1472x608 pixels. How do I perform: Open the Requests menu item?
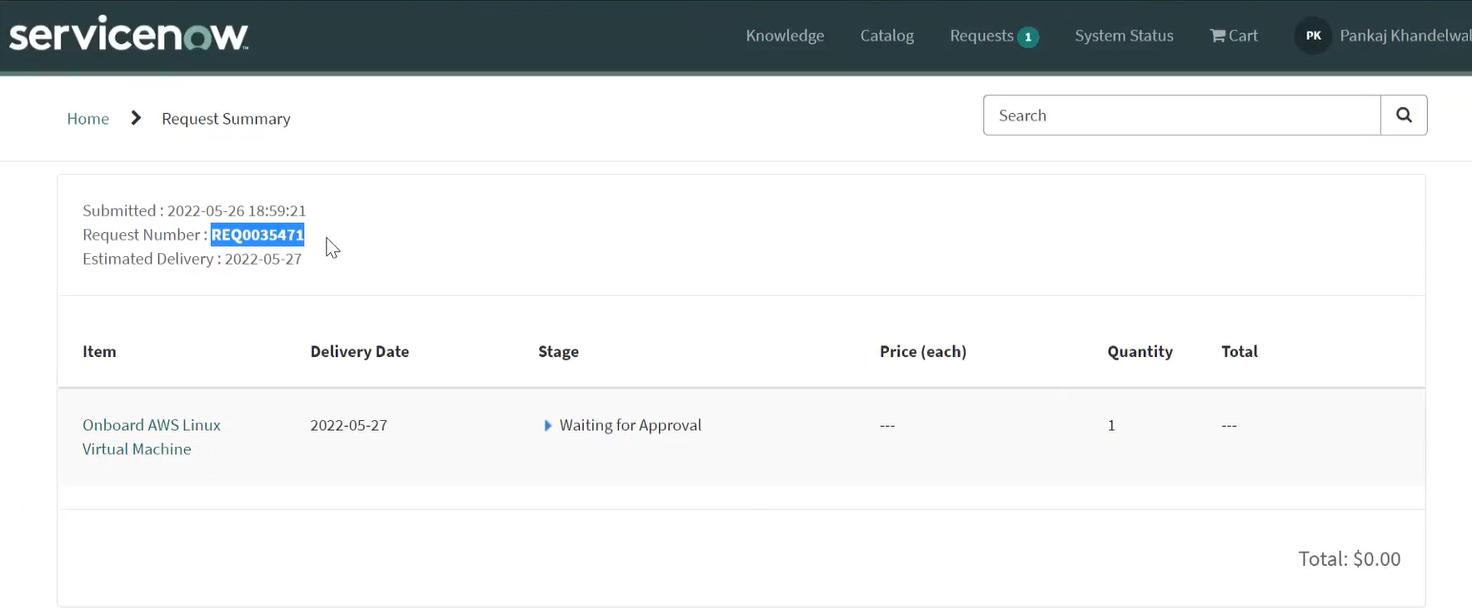tap(982, 36)
